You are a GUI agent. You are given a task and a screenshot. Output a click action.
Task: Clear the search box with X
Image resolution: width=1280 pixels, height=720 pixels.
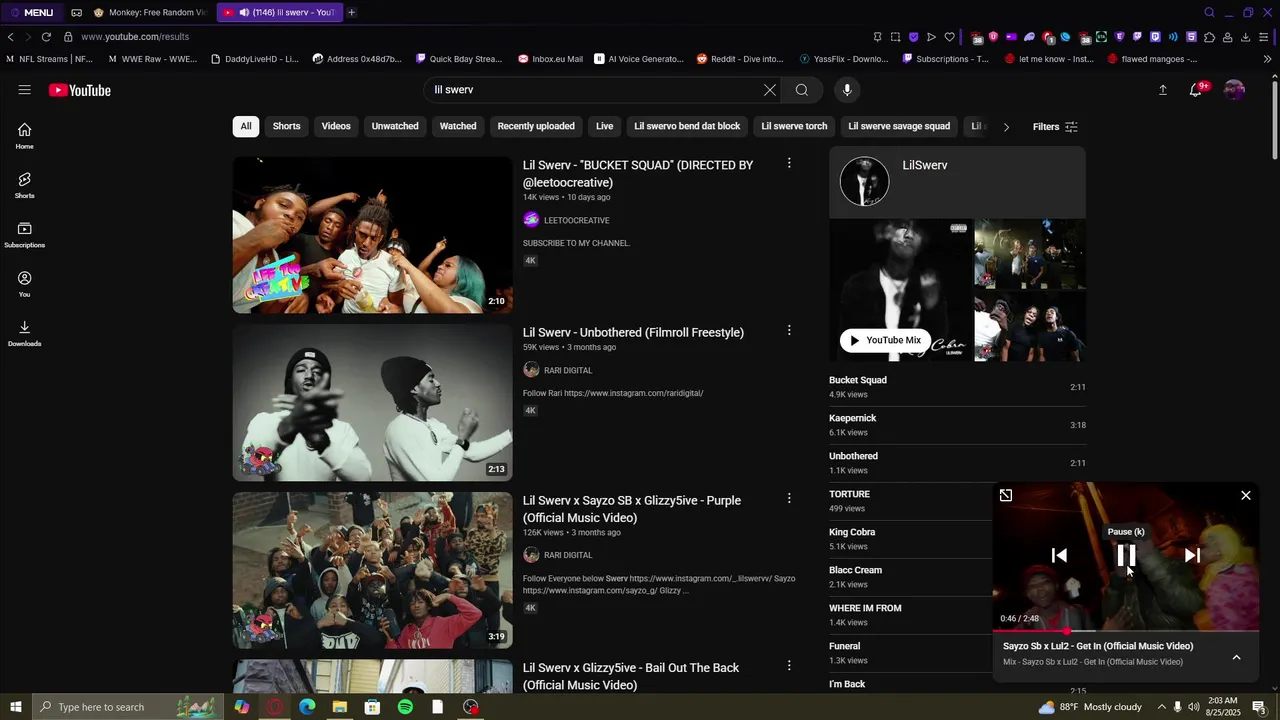(x=770, y=90)
